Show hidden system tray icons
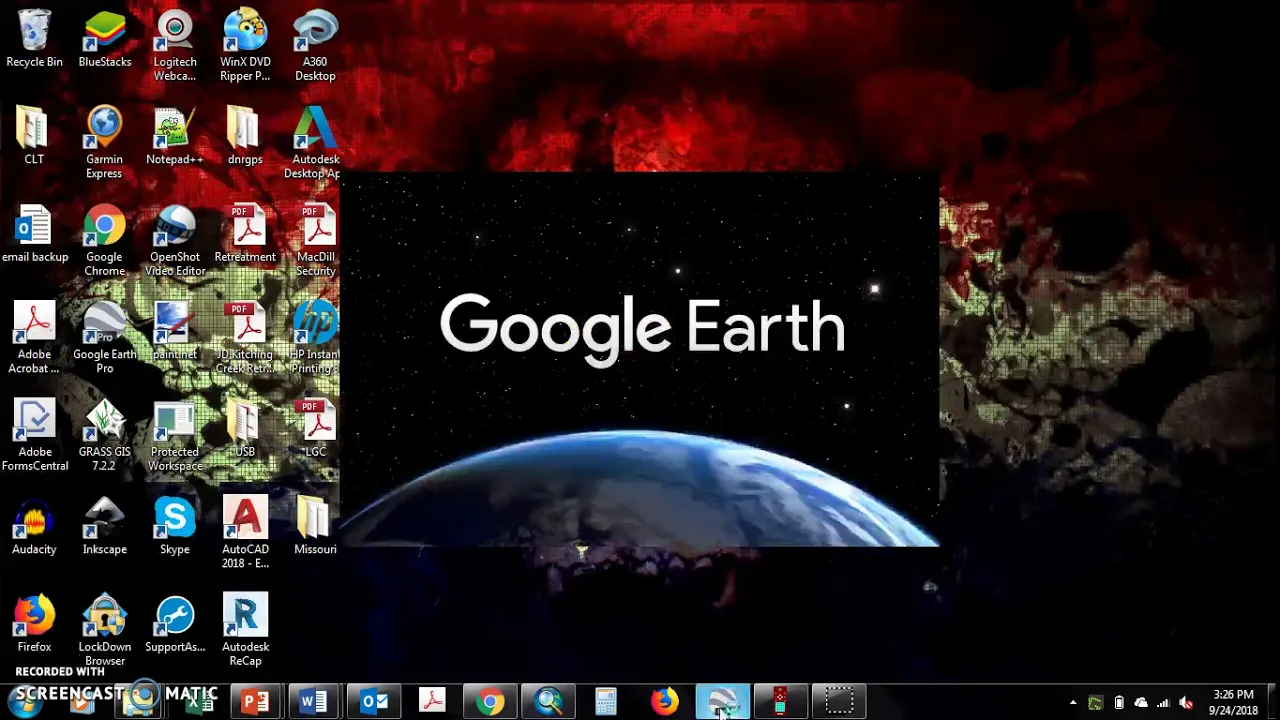Viewport: 1280px width, 720px height. 1073,703
